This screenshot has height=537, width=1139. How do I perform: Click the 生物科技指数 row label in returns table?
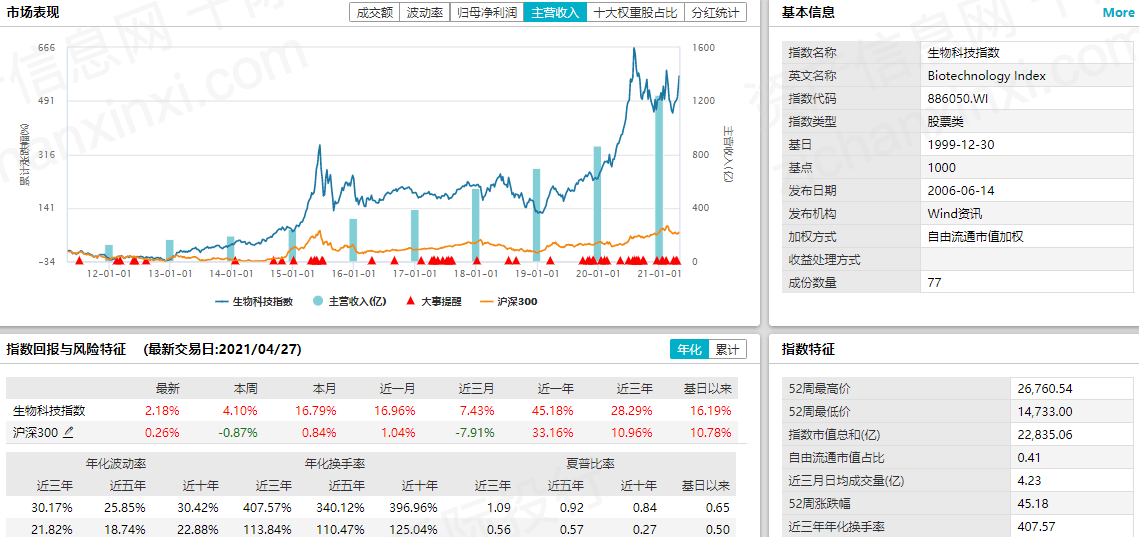point(49,411)
